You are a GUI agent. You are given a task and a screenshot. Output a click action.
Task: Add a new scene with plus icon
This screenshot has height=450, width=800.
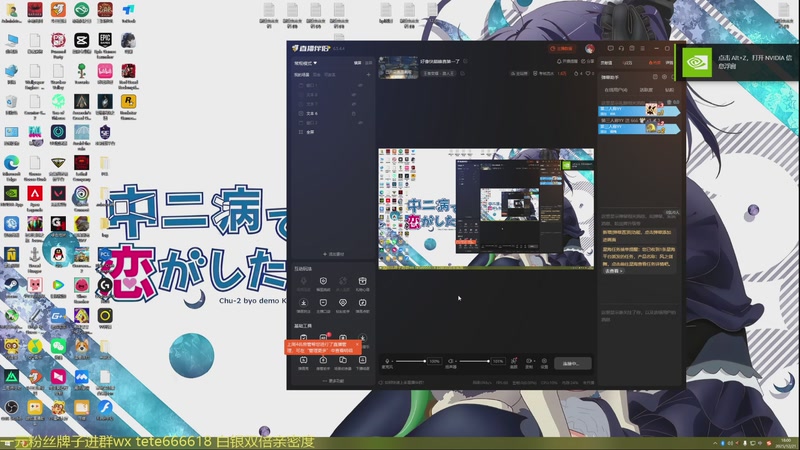tap(368, 74)
